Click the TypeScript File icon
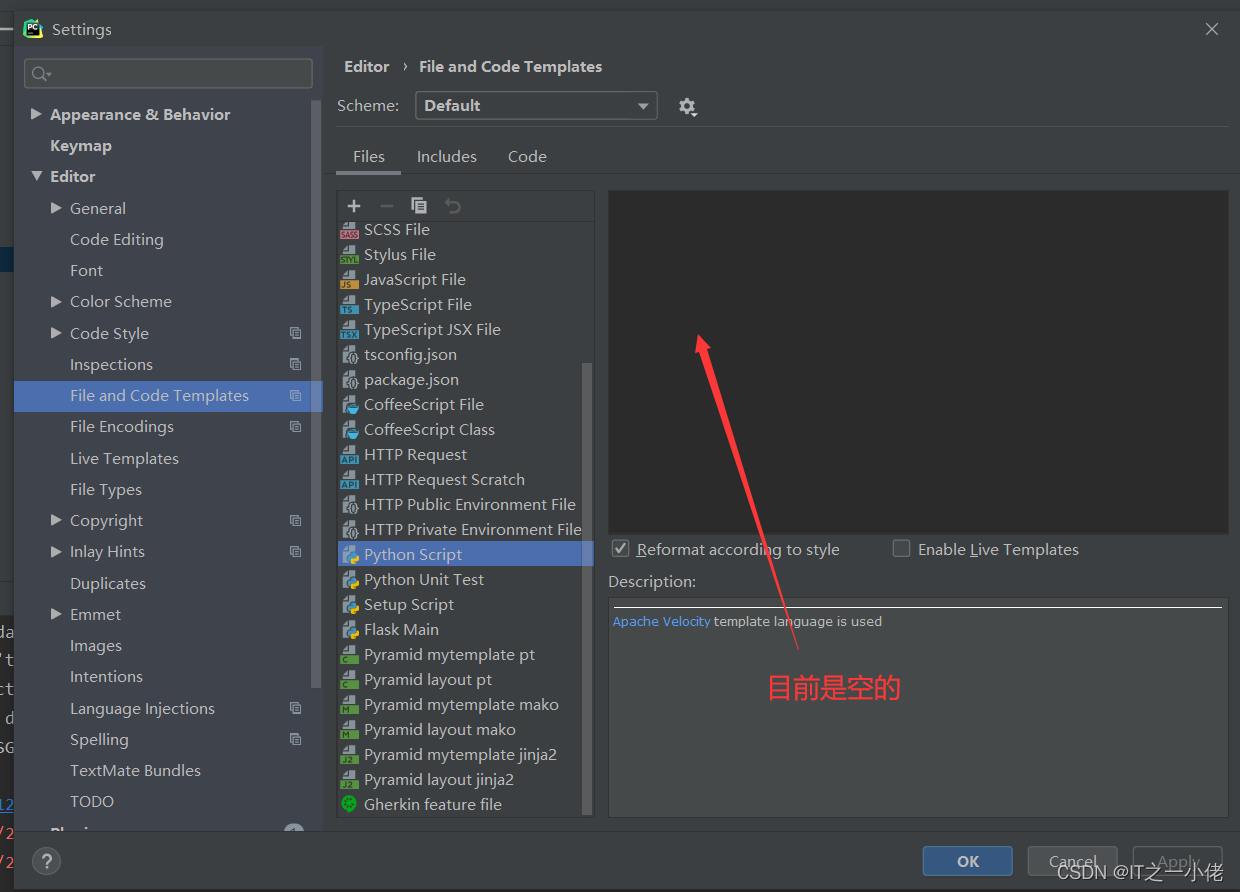Viewport: 1240px width, 892px height. click(x=349, y=305)
